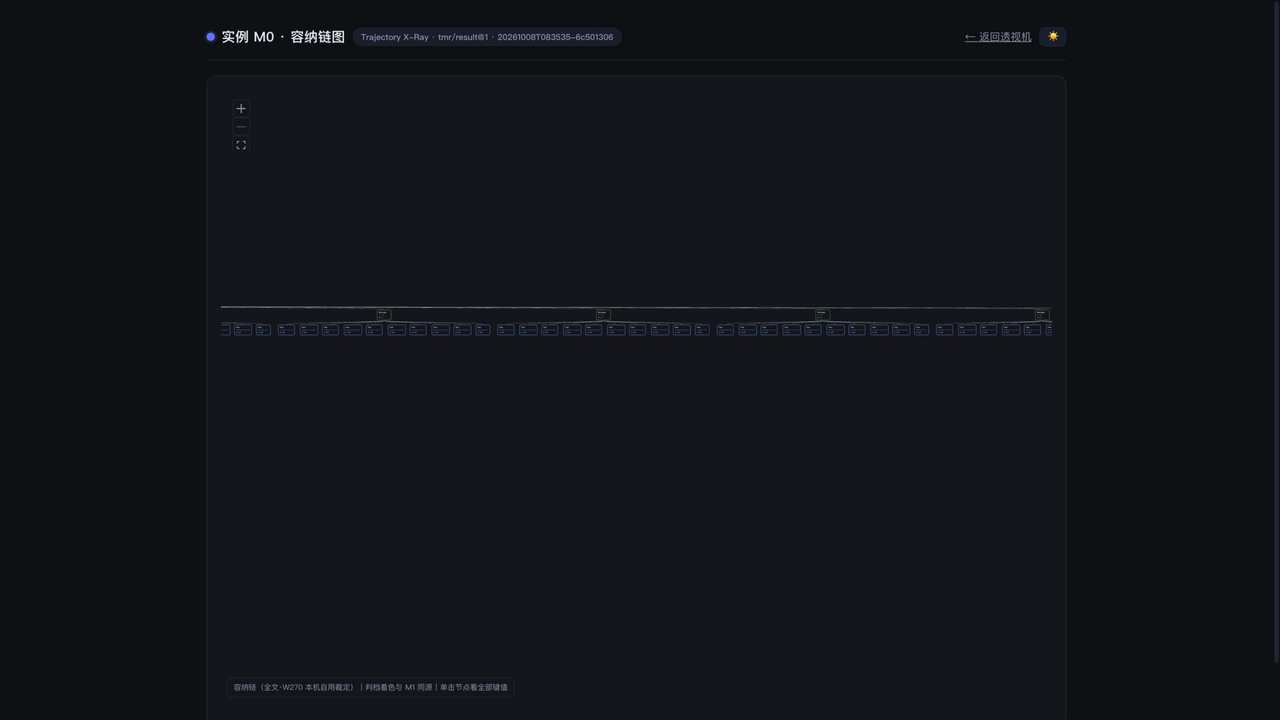Zoom in on the graph canvas
The image size is (1280, 720).
tap(241, 109)
